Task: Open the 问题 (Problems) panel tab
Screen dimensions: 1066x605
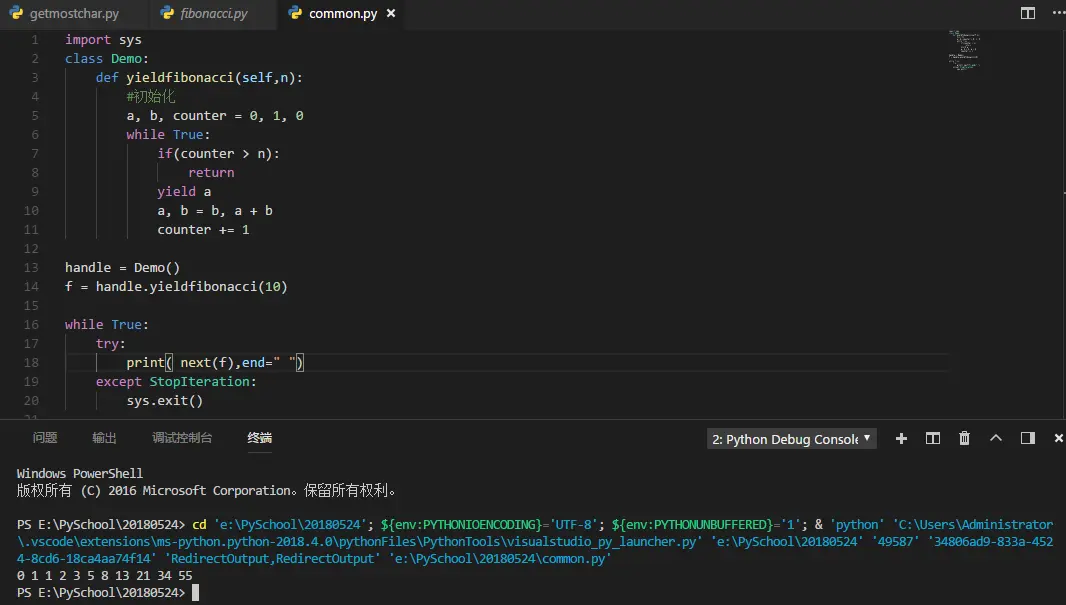Action: pyautogui.click(x=45, y=438)
